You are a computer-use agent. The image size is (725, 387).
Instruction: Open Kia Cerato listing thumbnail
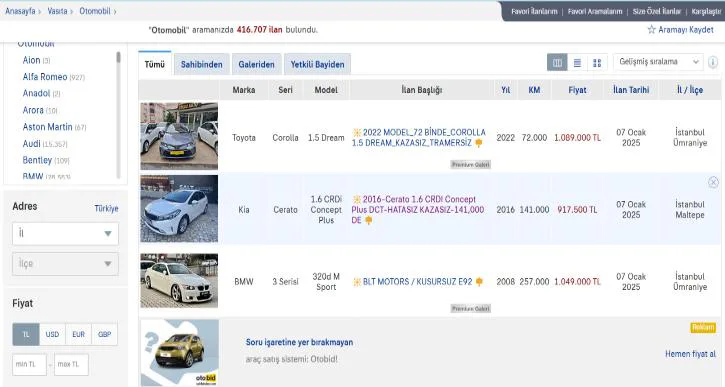pos(179,209)
